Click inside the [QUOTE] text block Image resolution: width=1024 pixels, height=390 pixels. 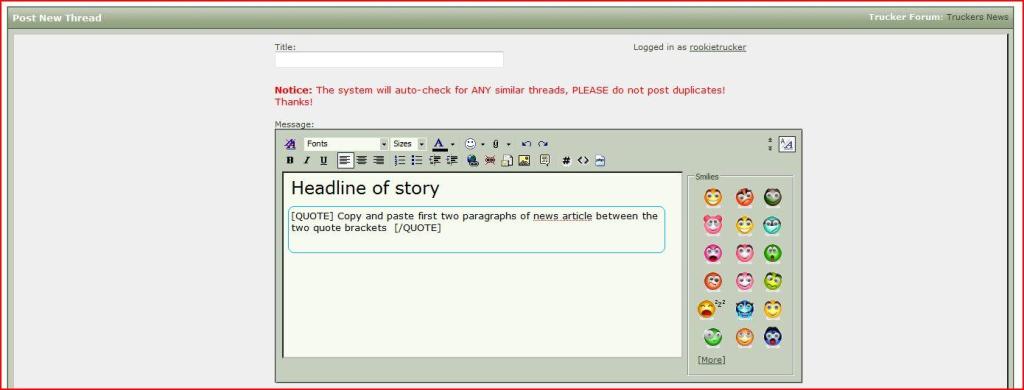476,229
